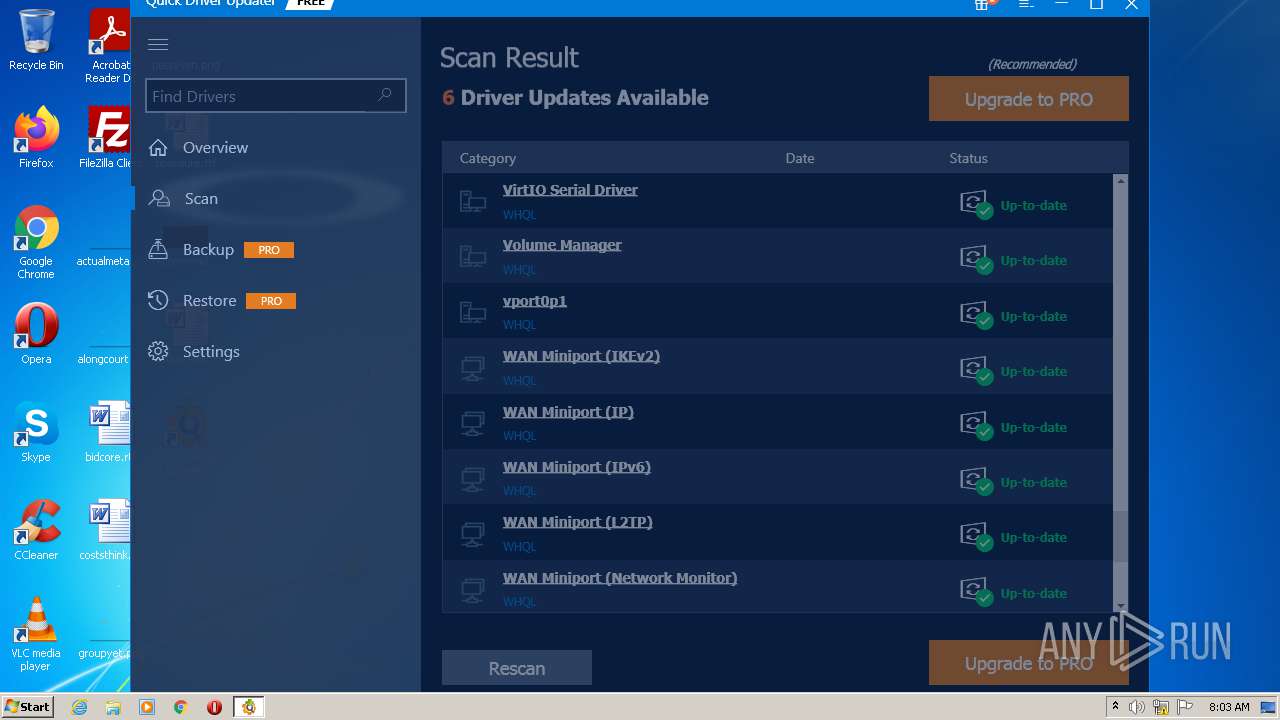Click the PRO badge next to Backup

coord(269,250)
